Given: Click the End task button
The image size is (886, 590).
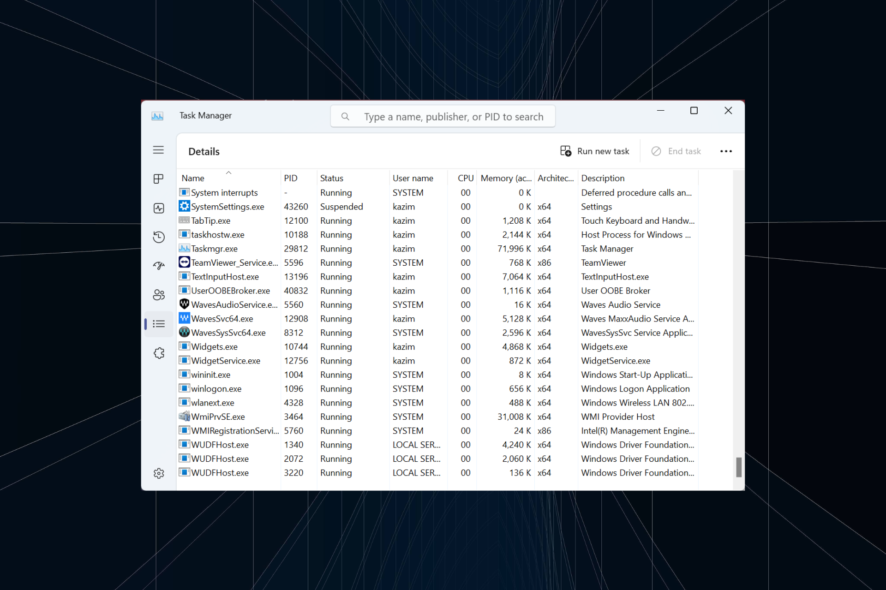Looking at the screenshot, I should pyautogui.click(x=677, y=150).
